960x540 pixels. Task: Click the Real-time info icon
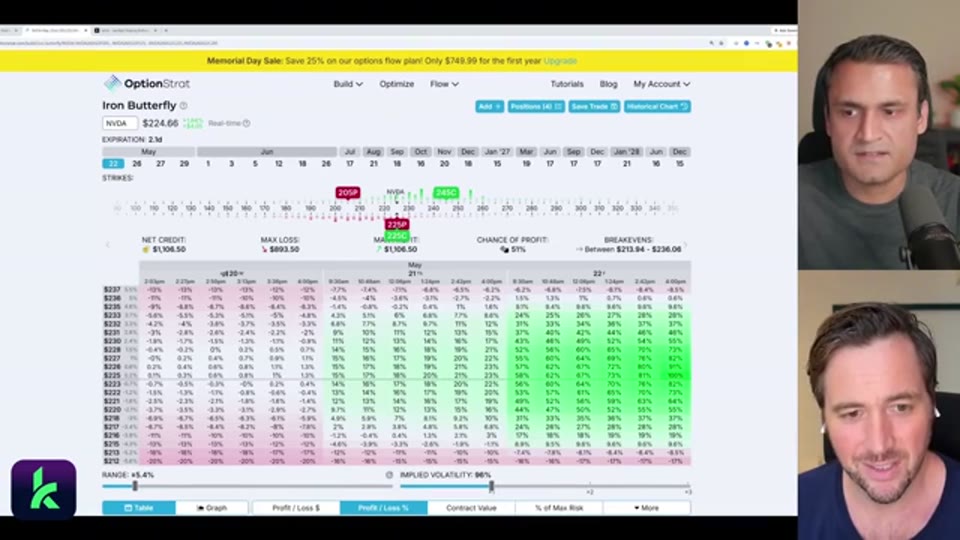(246, 123)
